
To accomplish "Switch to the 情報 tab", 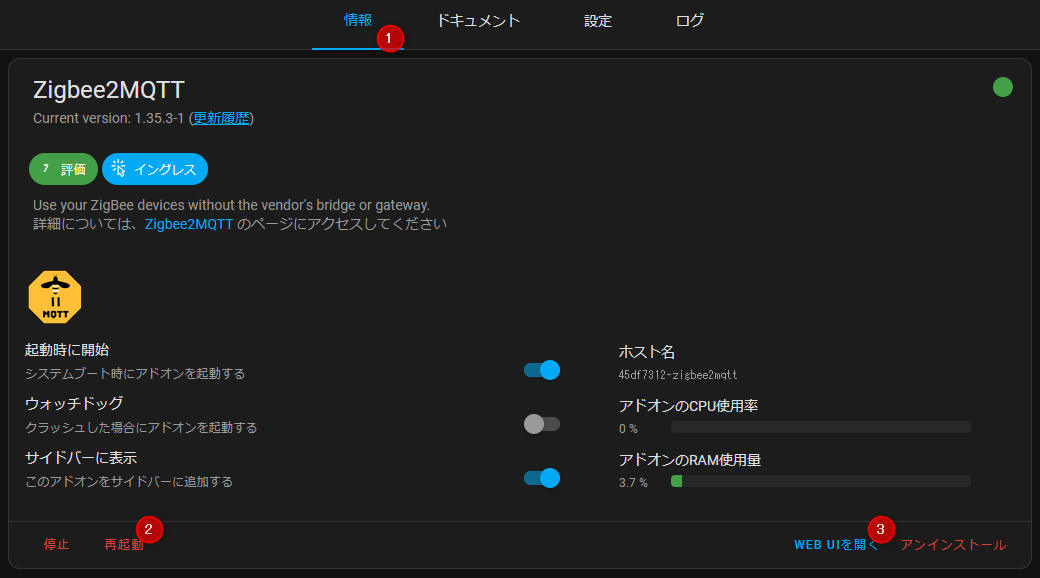I will pos(358,21).
